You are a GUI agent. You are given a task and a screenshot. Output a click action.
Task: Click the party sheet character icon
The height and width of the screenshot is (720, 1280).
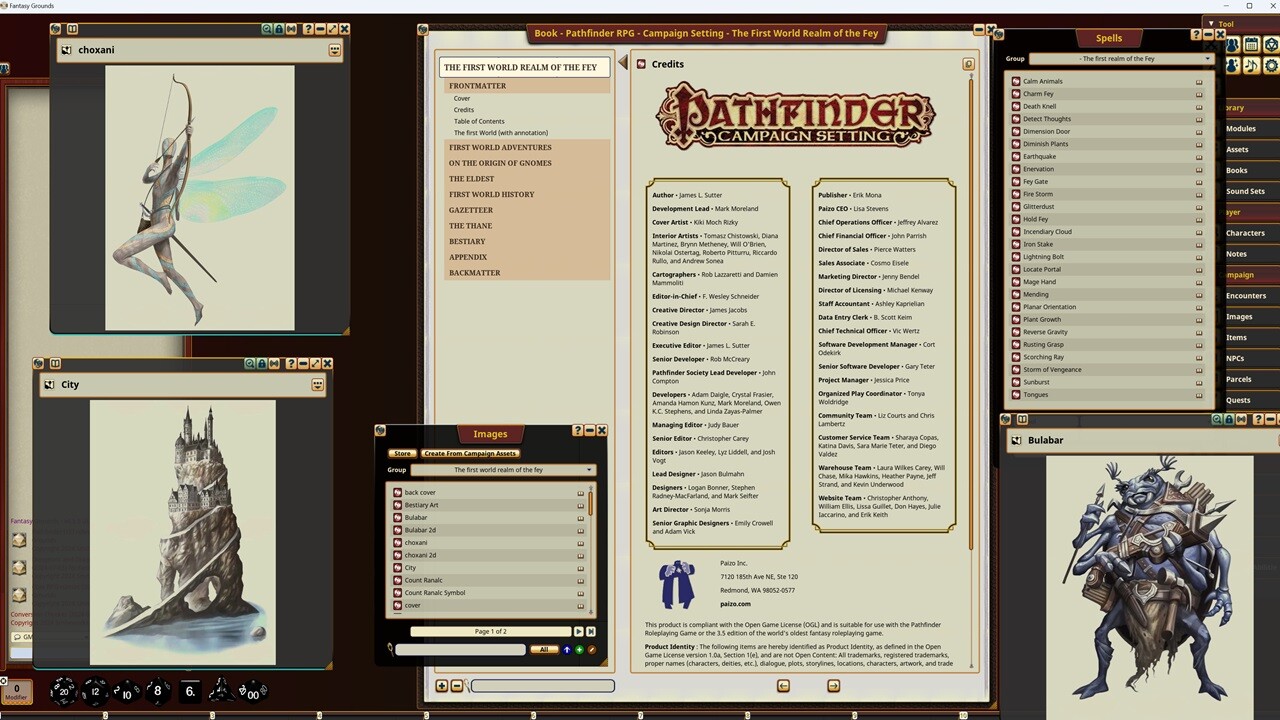coord(1232,45)
